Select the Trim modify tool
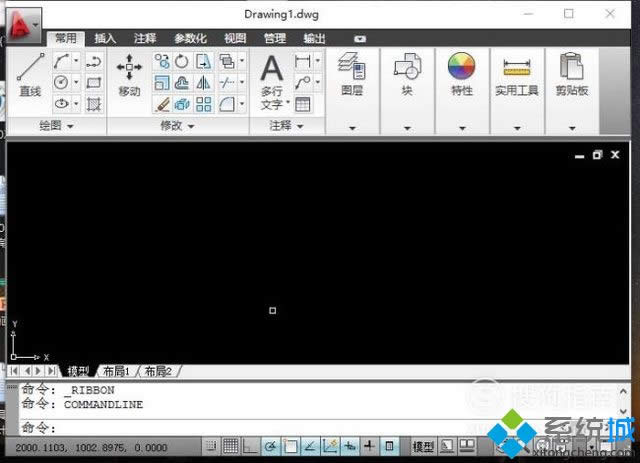The width and height of the screenshot is (640, 463). coord(227,83)
